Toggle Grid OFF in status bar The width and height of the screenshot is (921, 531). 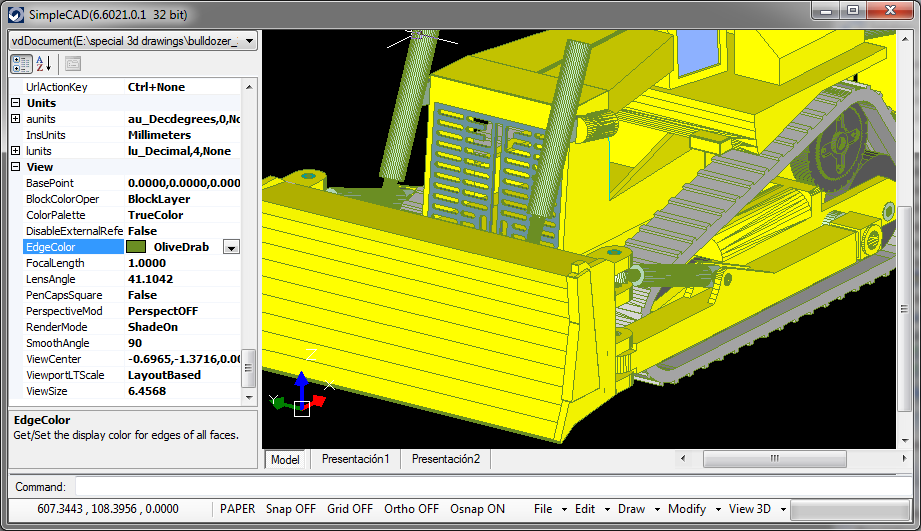[349, 509]
